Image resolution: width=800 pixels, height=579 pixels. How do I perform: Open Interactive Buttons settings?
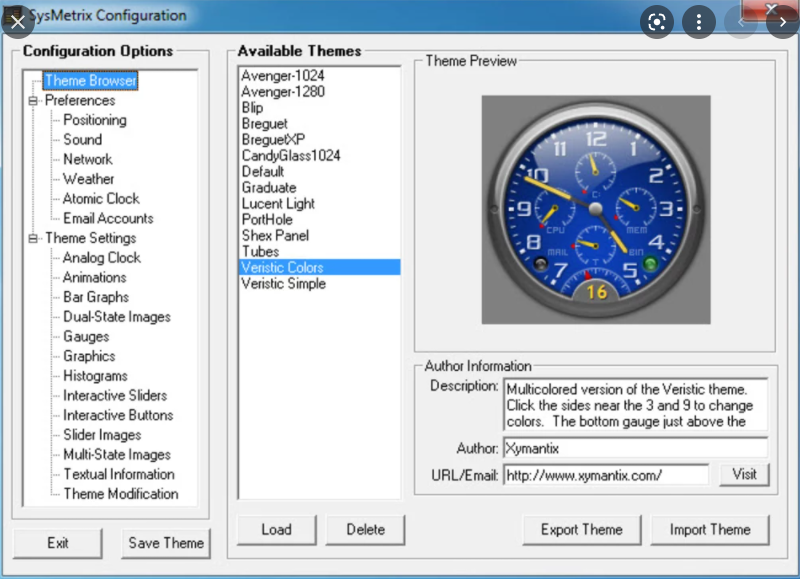[x=118, y=415]
